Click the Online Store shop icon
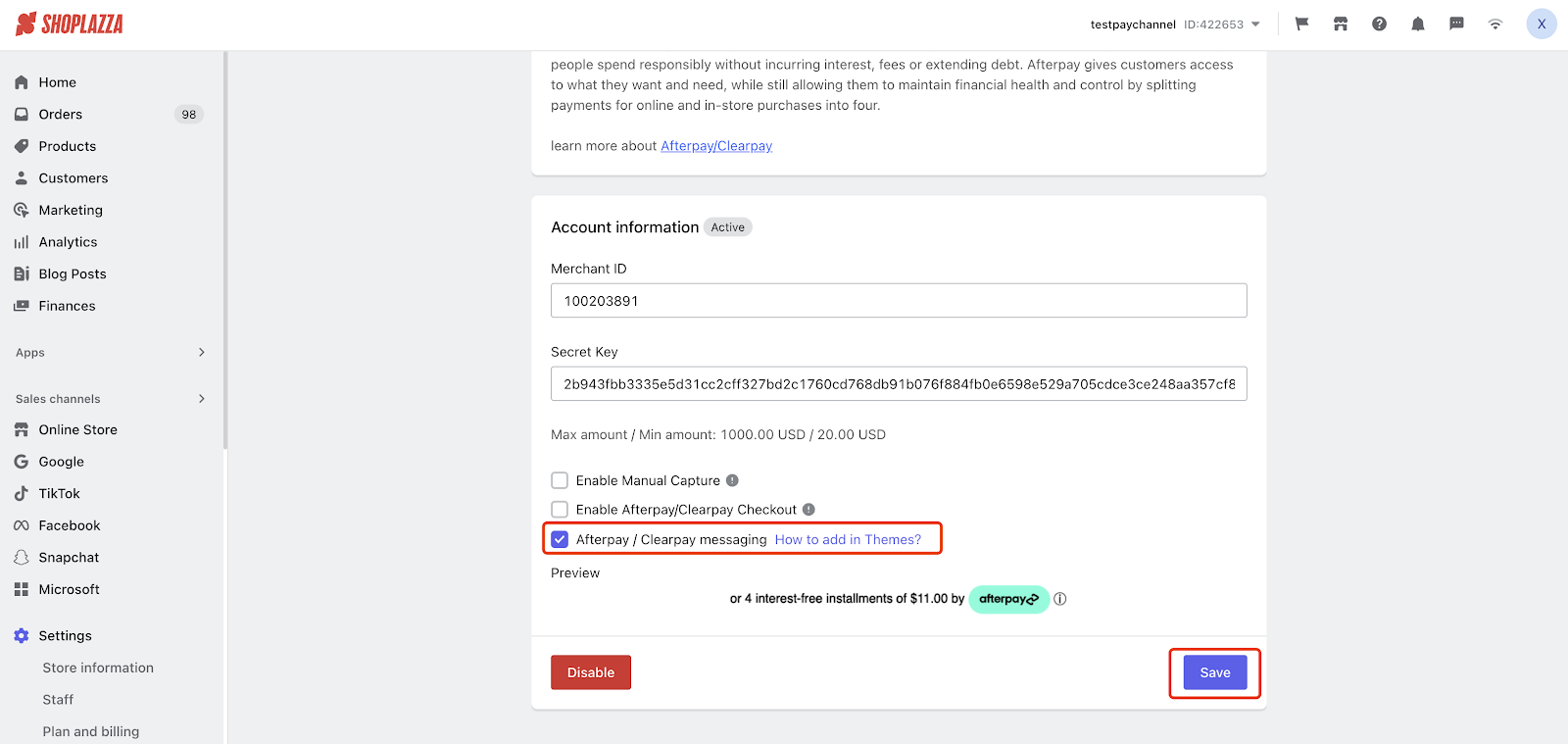 (x=22, y=429)
